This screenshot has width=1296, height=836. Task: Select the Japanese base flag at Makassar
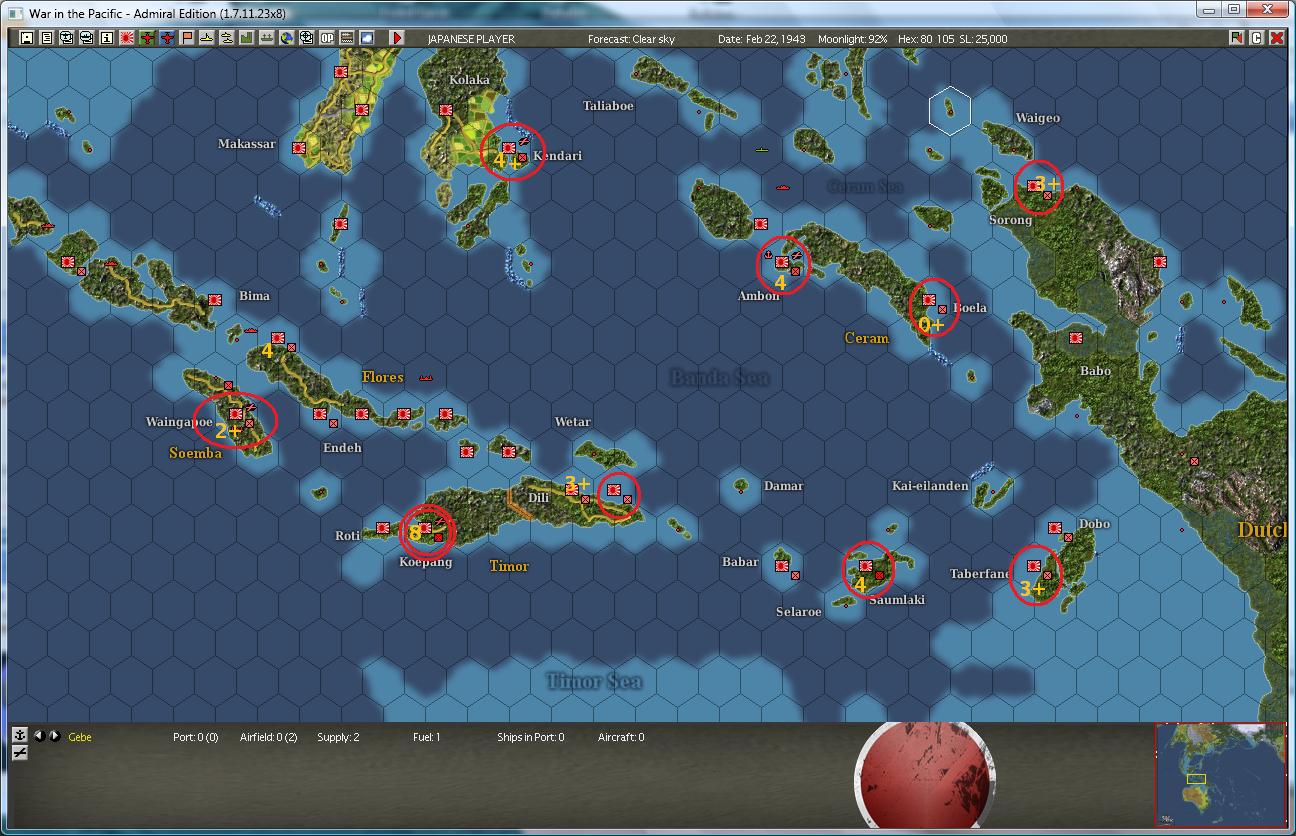click(298, 148)
